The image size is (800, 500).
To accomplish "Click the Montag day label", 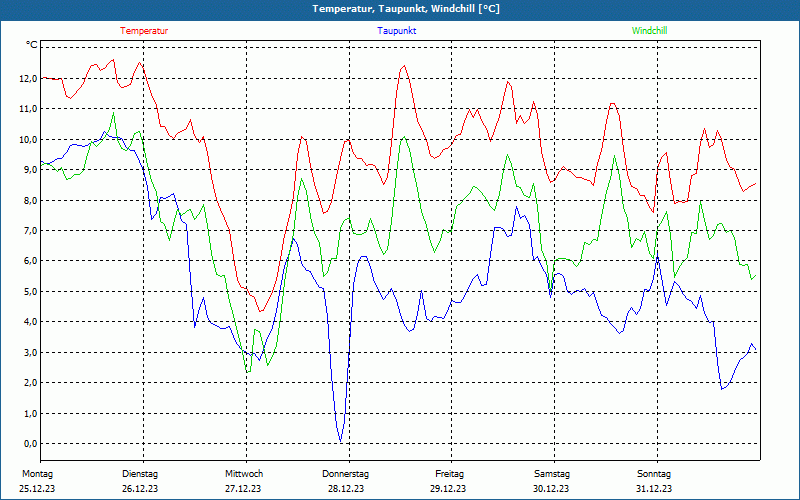I will click(x=37, y=474).
